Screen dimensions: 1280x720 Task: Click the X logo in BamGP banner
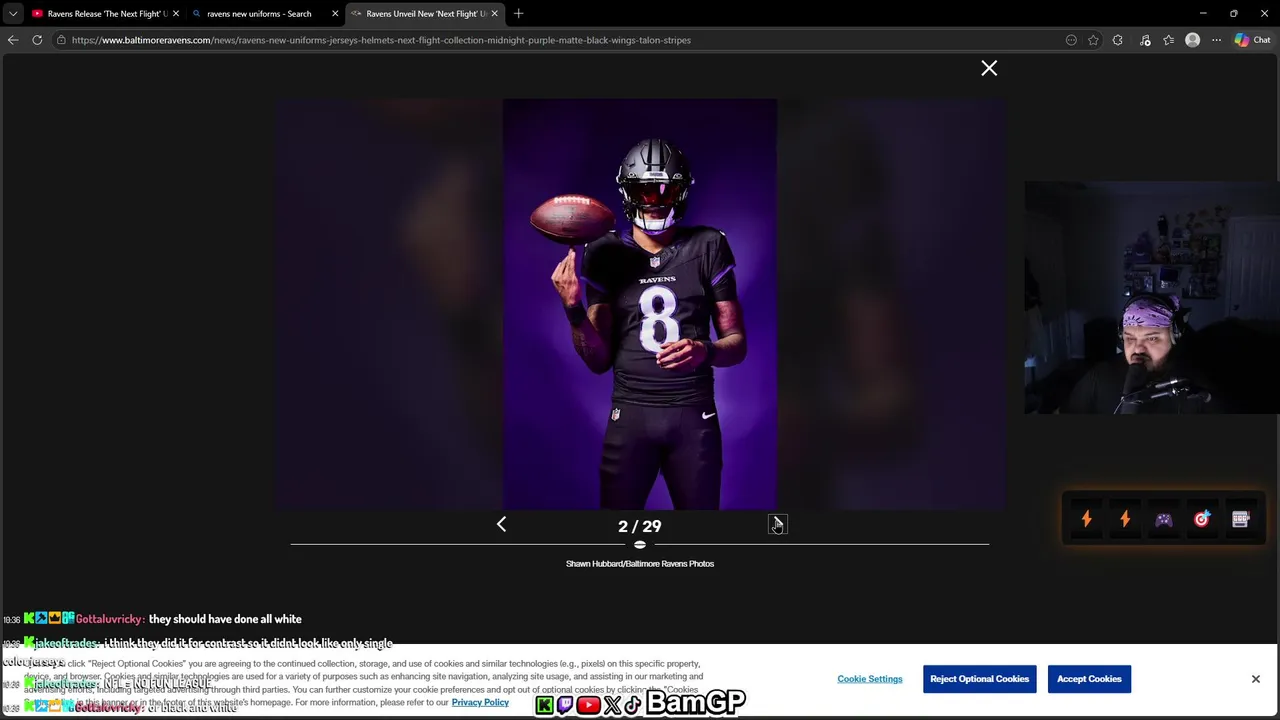click(x=612, y=705)
